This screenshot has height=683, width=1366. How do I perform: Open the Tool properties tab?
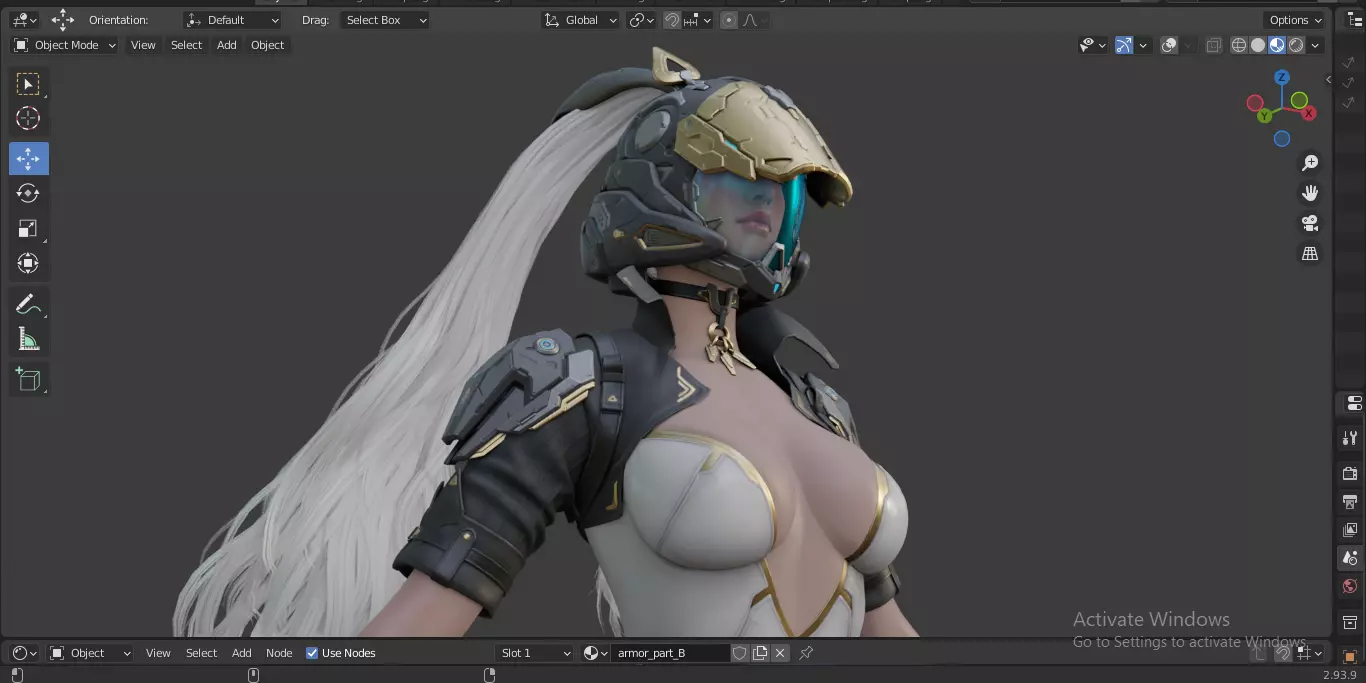tap(1350, 438)
